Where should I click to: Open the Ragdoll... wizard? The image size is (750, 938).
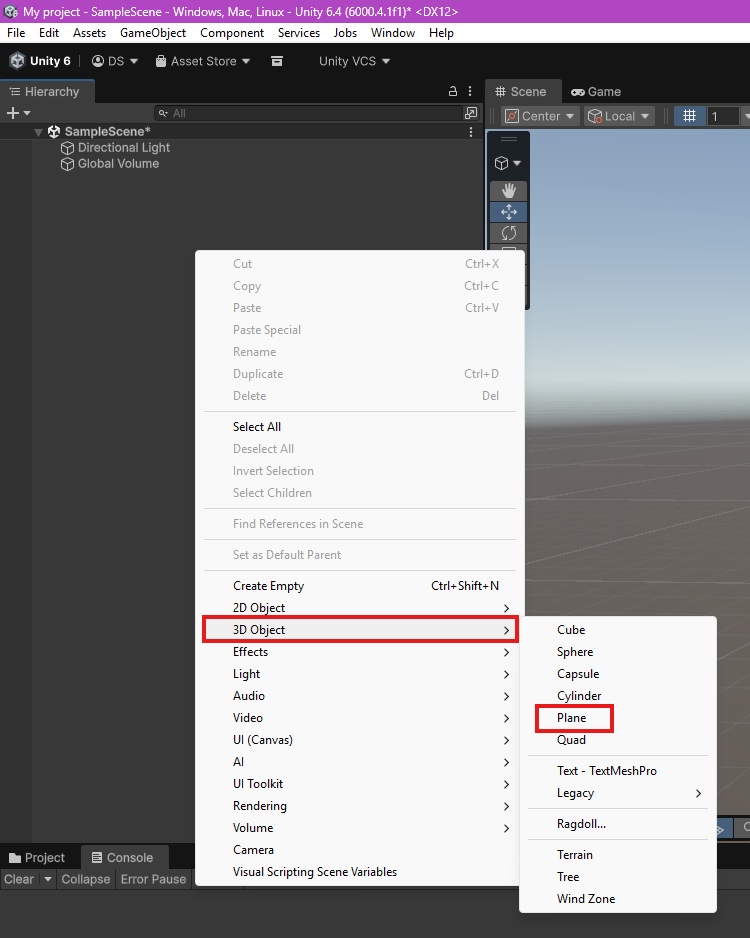point(618,824)
